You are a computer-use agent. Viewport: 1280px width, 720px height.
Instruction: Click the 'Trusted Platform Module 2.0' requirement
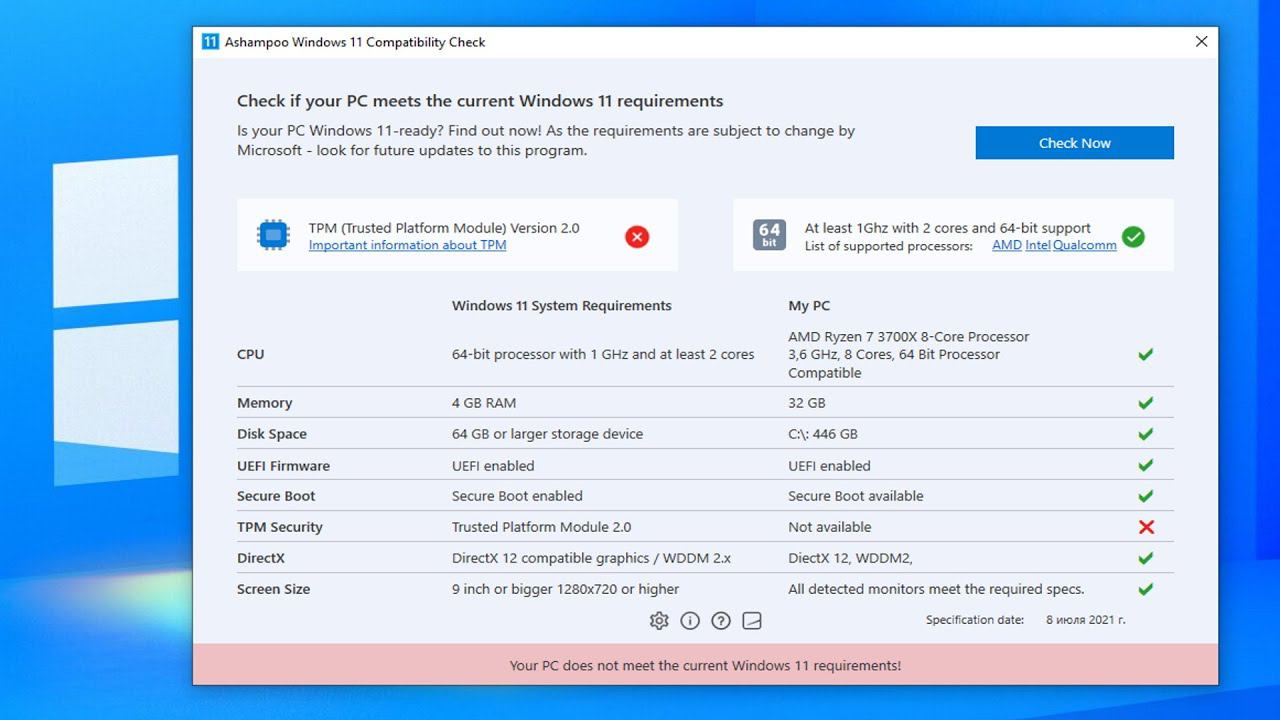541,527
